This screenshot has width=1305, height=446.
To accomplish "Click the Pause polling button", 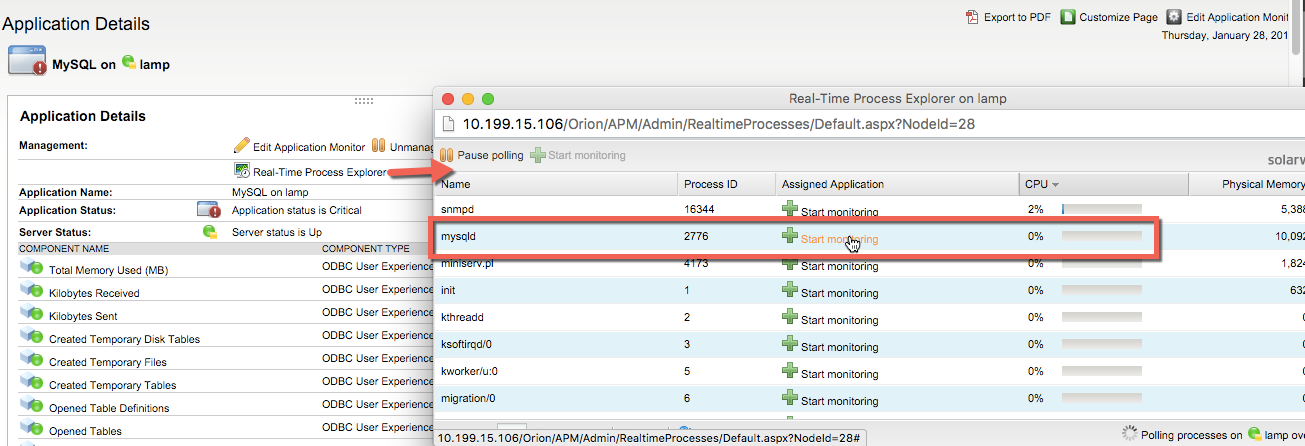I will pyautogui.click(x=481, y=155).
